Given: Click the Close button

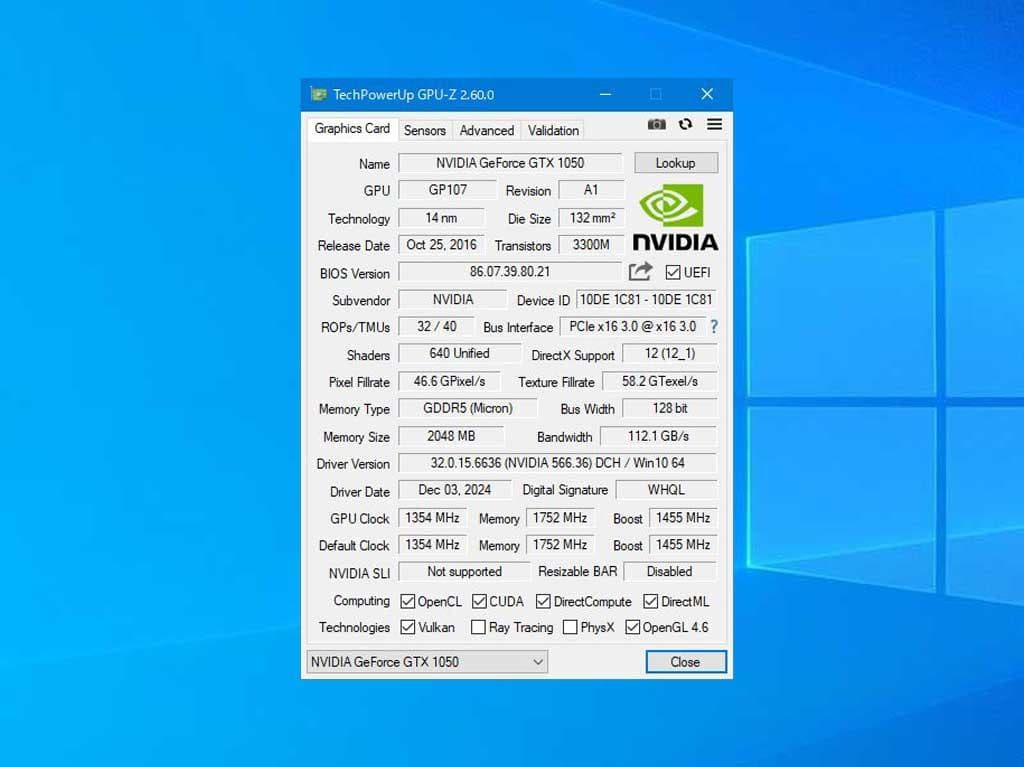Looking at the screenshot, I should 685,661.
